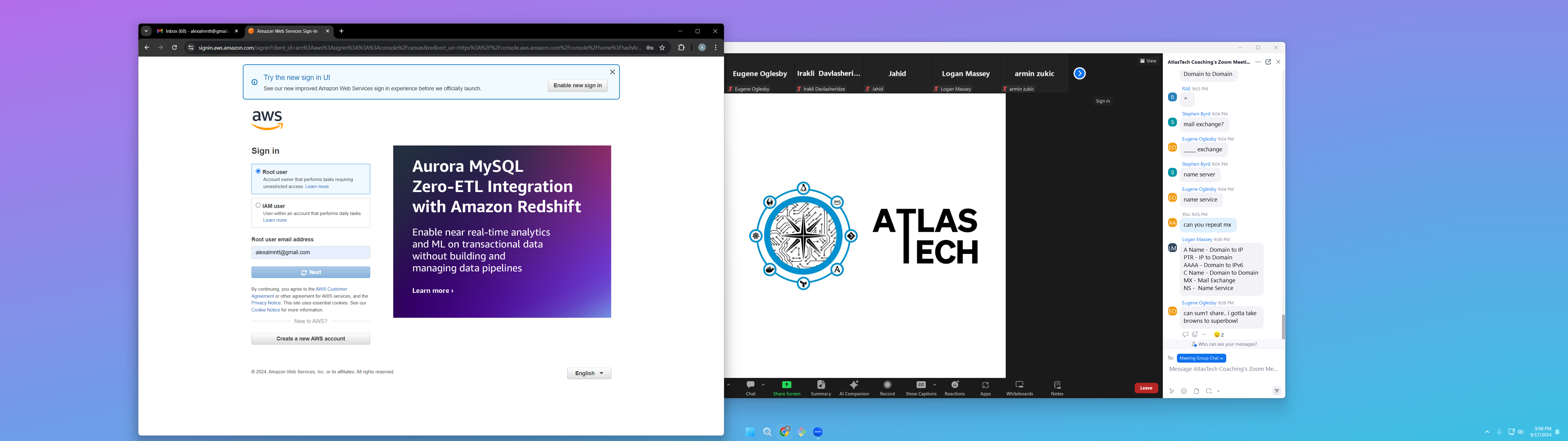
Task: Open emoji picker in chat compose bar
Action: 1183,391
